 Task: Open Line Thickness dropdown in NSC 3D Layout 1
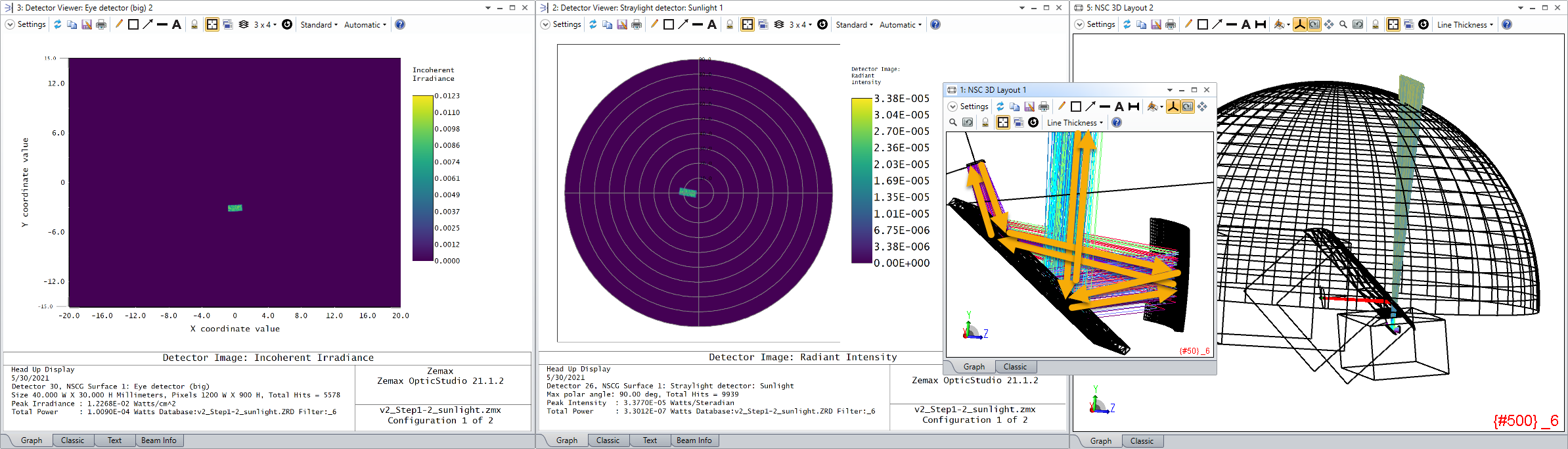[x=1075, y=122]
